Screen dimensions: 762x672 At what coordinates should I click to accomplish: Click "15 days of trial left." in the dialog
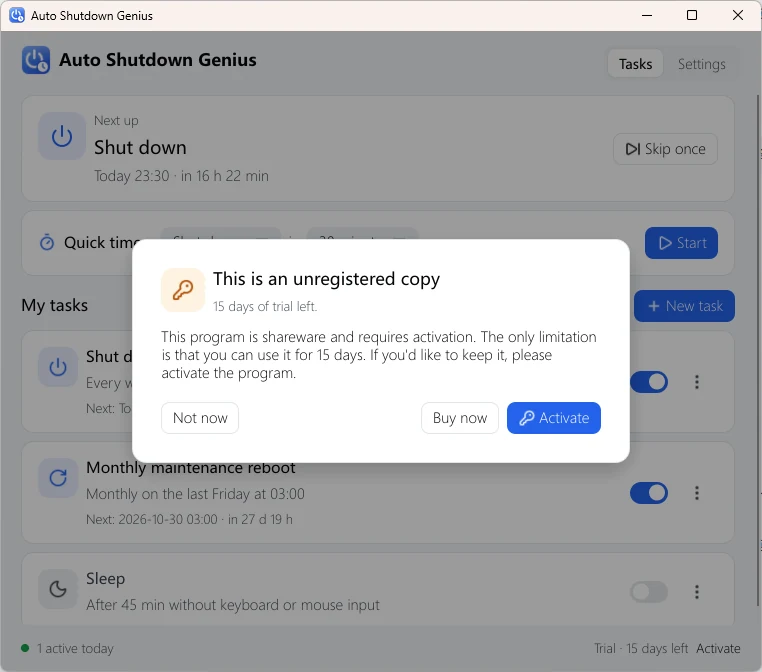265,307
